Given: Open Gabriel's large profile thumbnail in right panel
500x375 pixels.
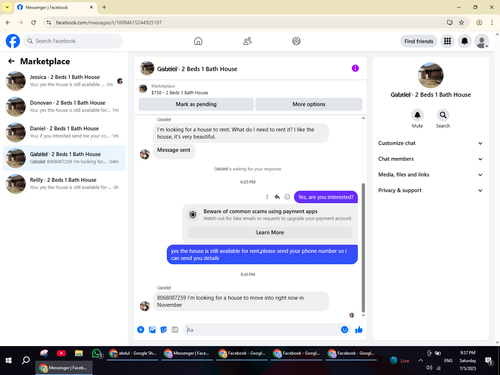Looking at the screenshot, I should [430, 75].
